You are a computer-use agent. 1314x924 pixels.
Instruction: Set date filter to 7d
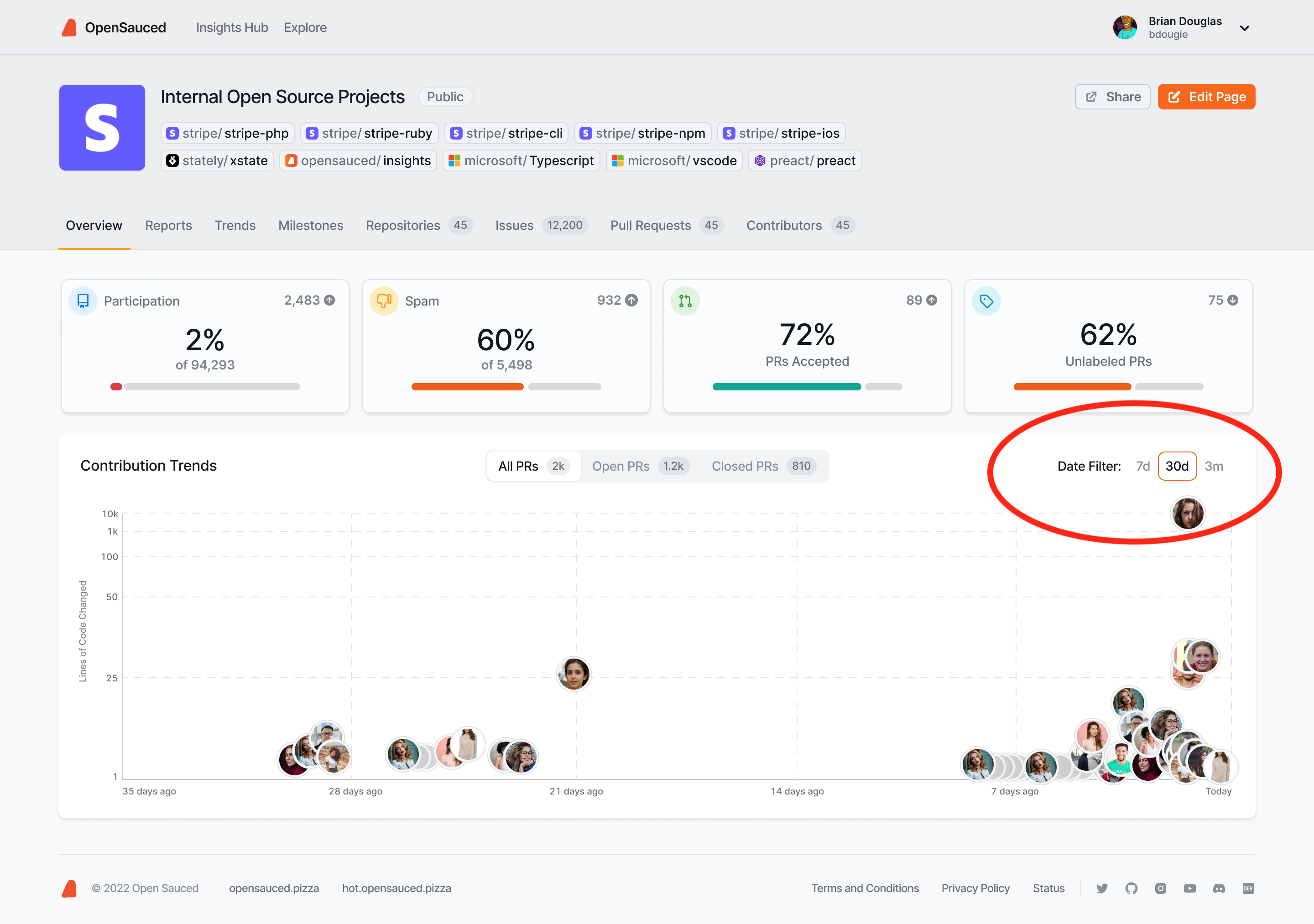pyautogui.click(x=1143, y=466)
